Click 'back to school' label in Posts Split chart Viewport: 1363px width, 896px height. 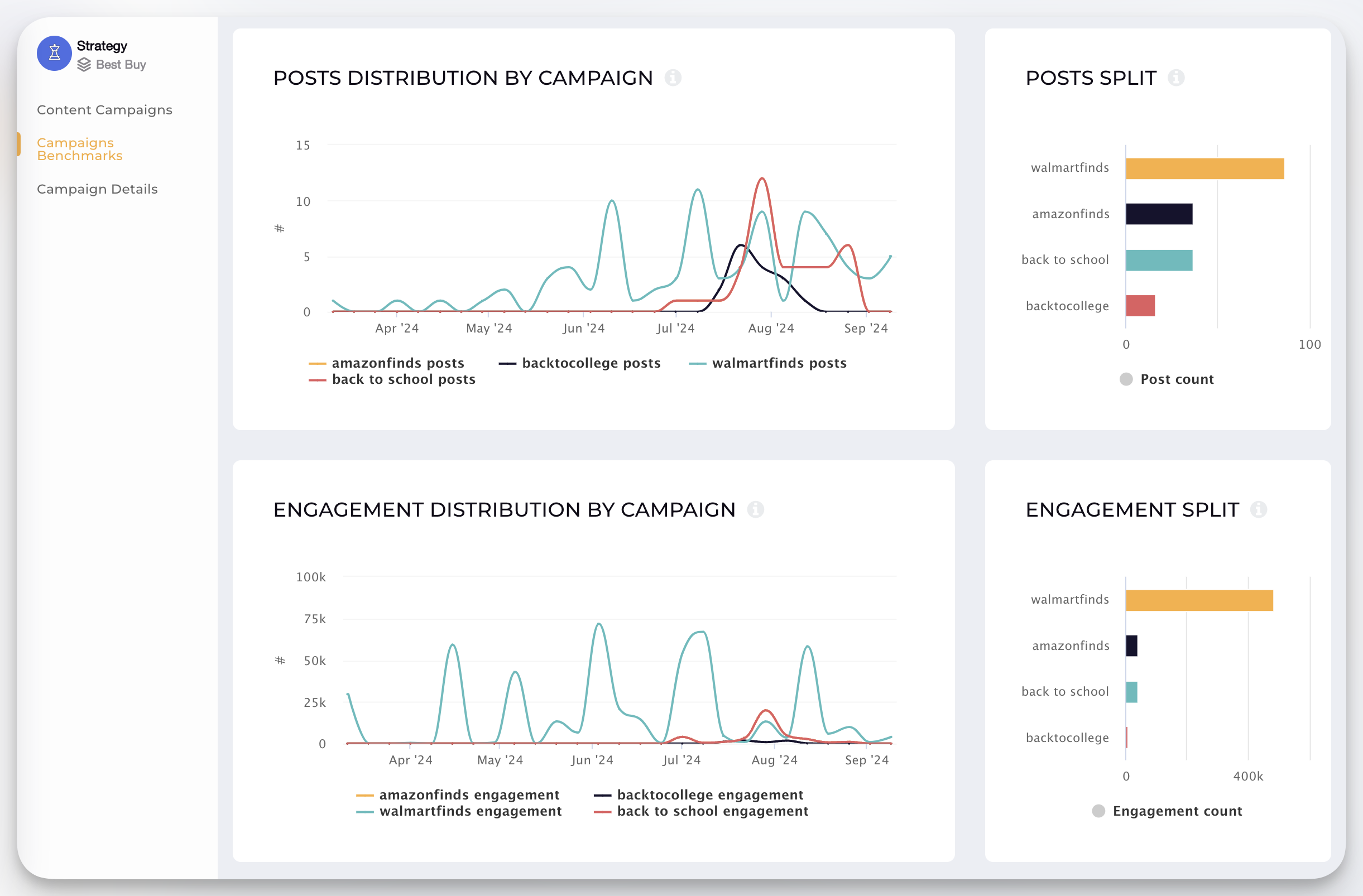1065,259
